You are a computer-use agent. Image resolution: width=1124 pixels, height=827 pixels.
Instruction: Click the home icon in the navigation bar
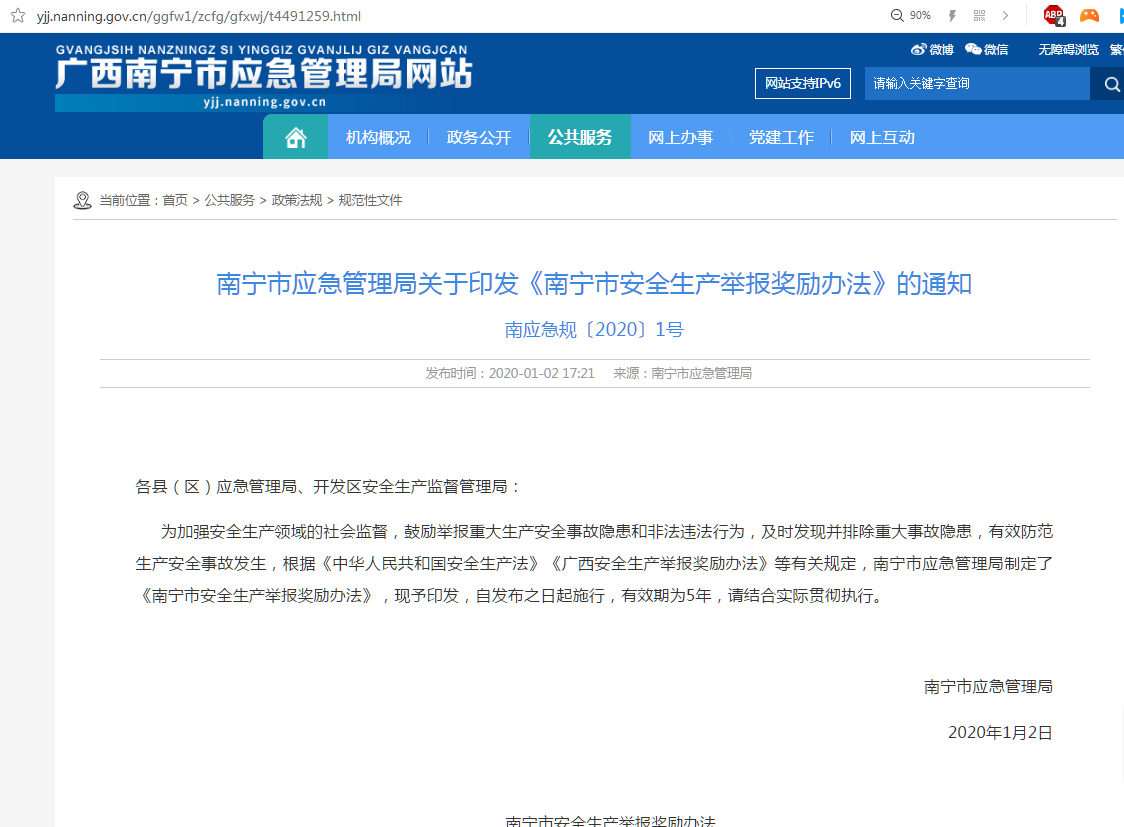295,138
